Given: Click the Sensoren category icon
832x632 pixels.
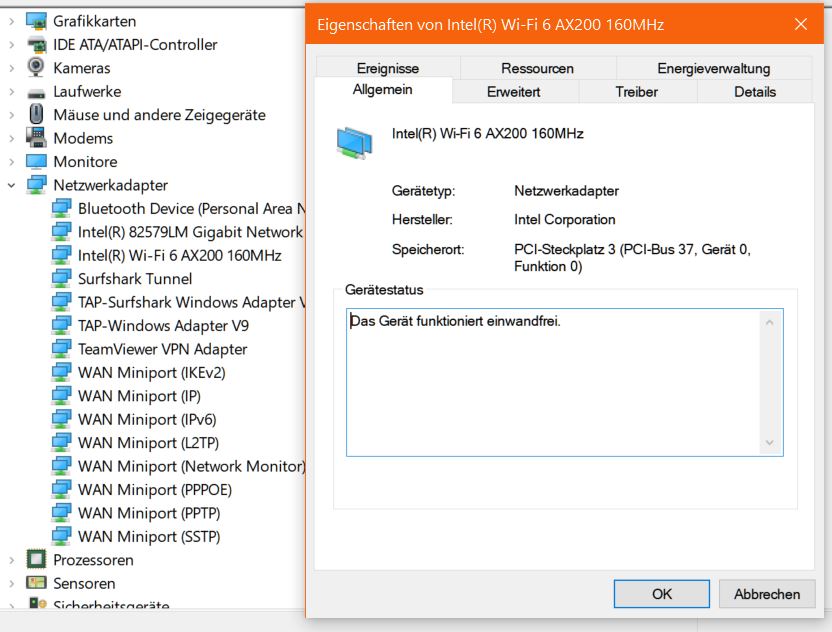Looking at the screenshot, I should tap(36, 583).
